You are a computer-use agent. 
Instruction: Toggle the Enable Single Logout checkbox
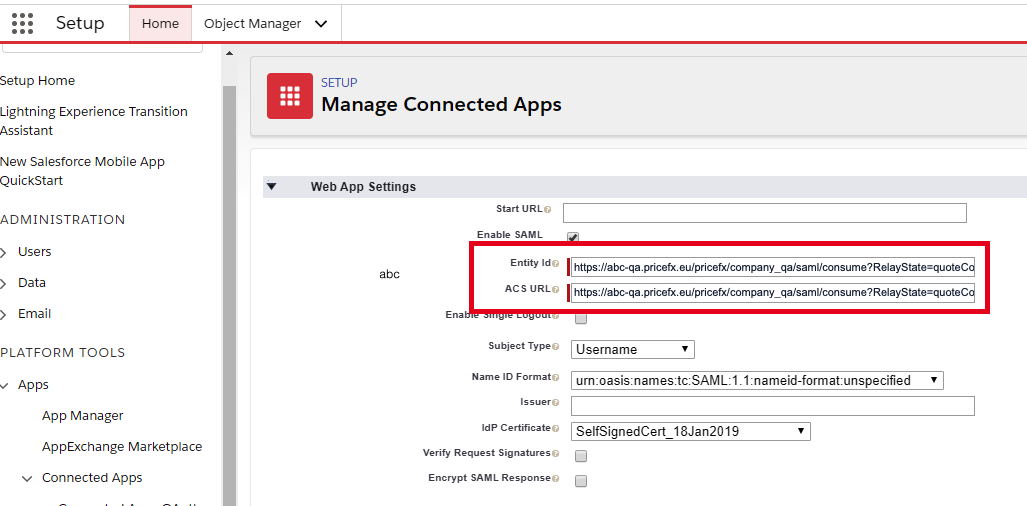[x=581, y=319]
